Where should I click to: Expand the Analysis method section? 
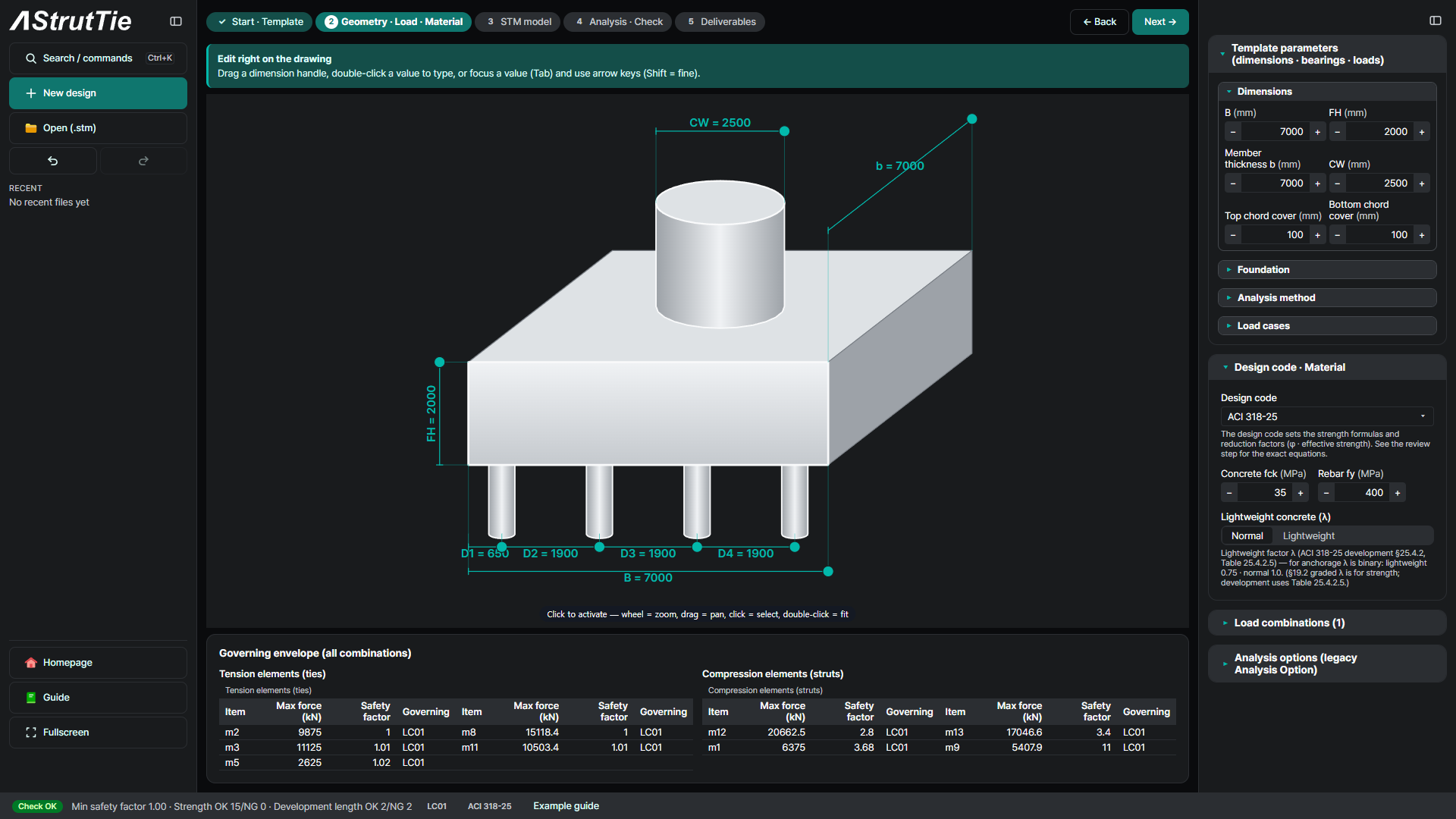point(1327,298)
